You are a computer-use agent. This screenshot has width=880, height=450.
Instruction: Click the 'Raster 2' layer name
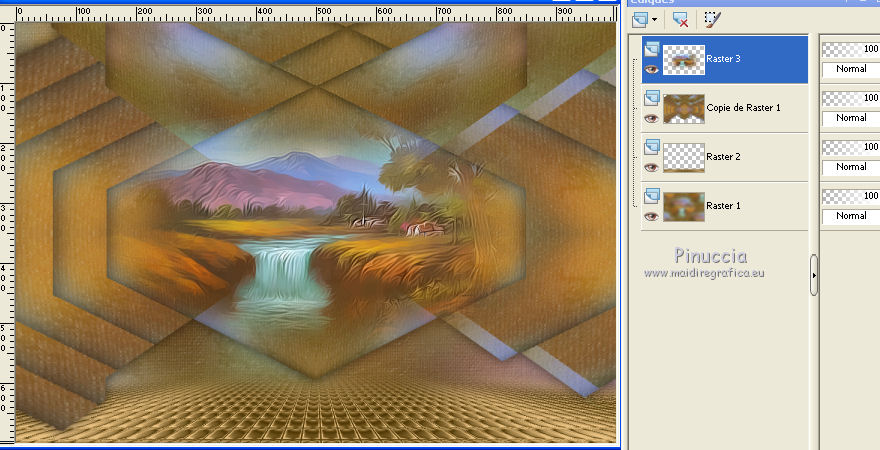[723, 157]
